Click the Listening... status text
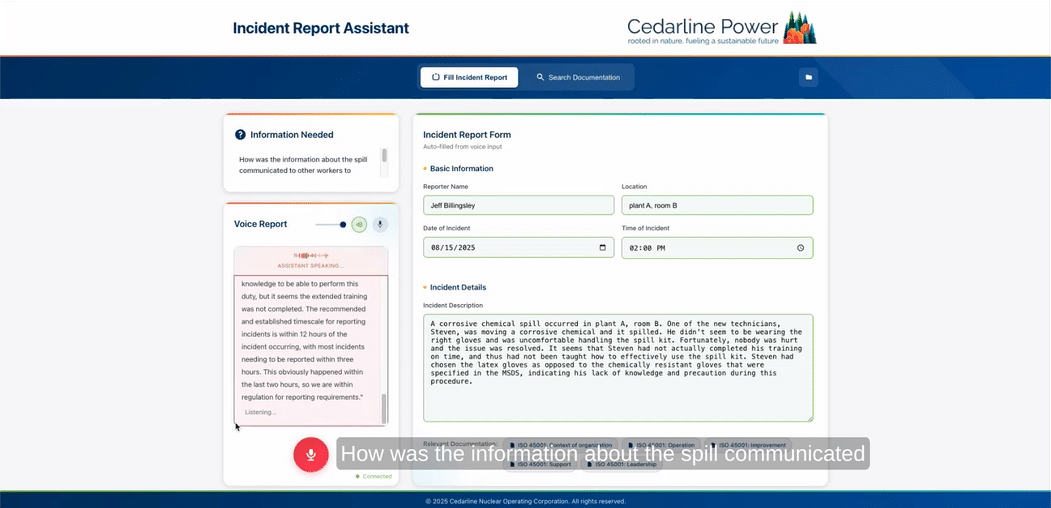 click(260, 412)
